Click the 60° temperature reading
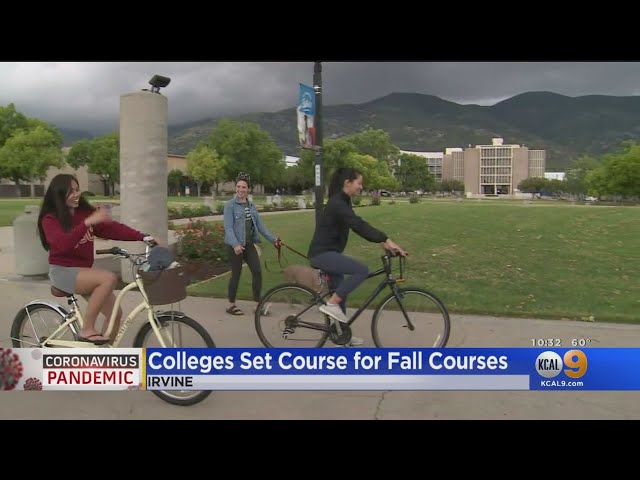This screenshot has width=640, height=480. click(581, 342)
